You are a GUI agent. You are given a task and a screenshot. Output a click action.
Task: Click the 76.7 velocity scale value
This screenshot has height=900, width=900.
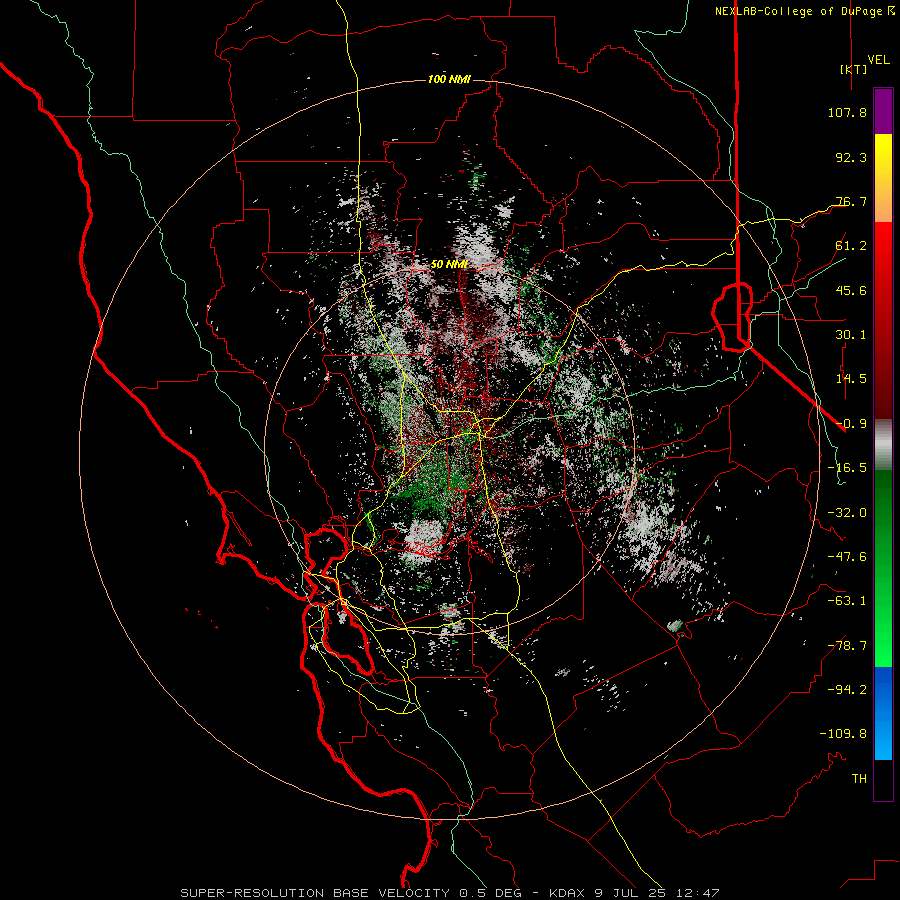[851, 201]
